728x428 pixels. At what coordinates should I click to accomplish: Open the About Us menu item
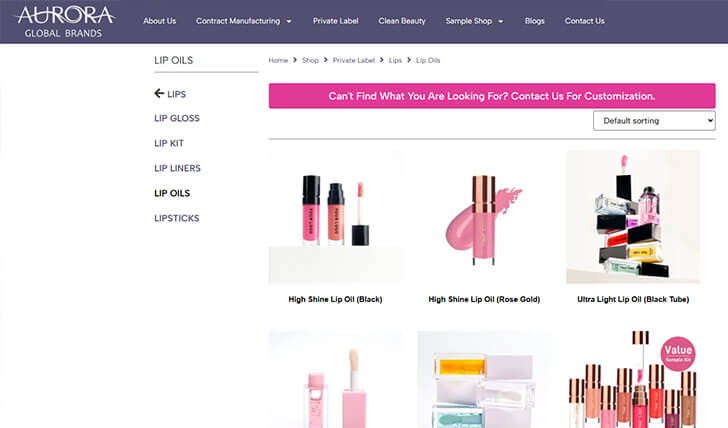click(159, 21)
